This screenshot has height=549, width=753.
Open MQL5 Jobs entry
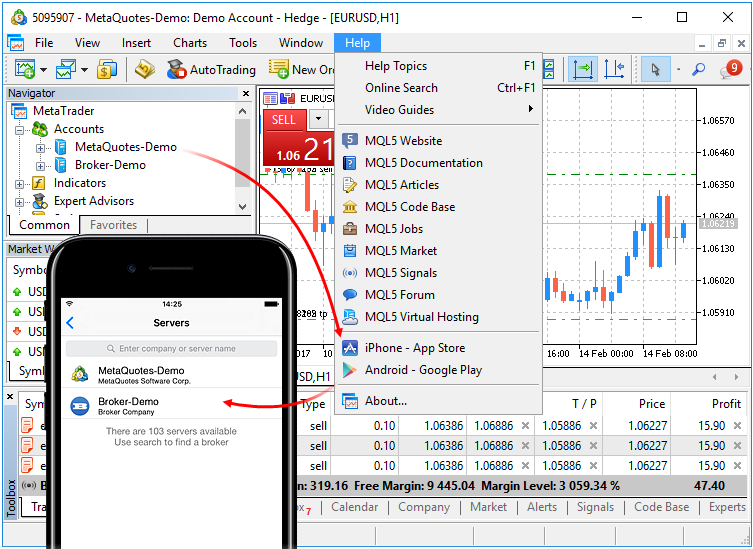[438, 229]
